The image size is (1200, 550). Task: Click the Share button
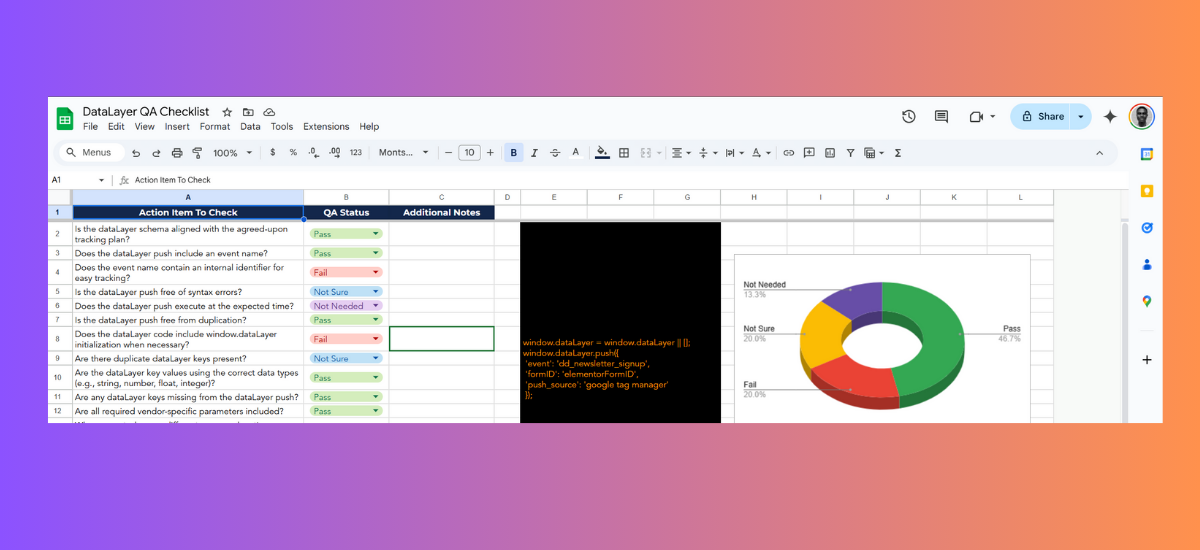(1041, 117)
